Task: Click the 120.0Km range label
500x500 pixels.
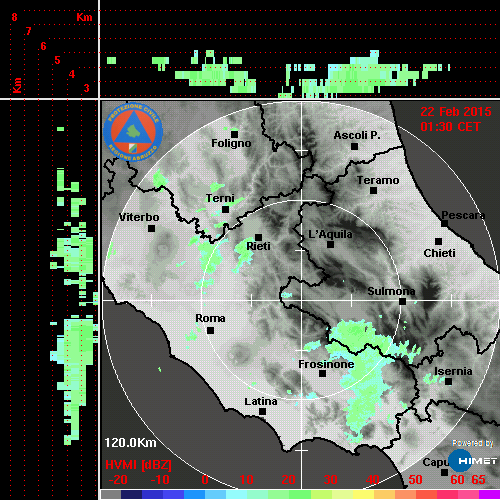Action: 130,443
